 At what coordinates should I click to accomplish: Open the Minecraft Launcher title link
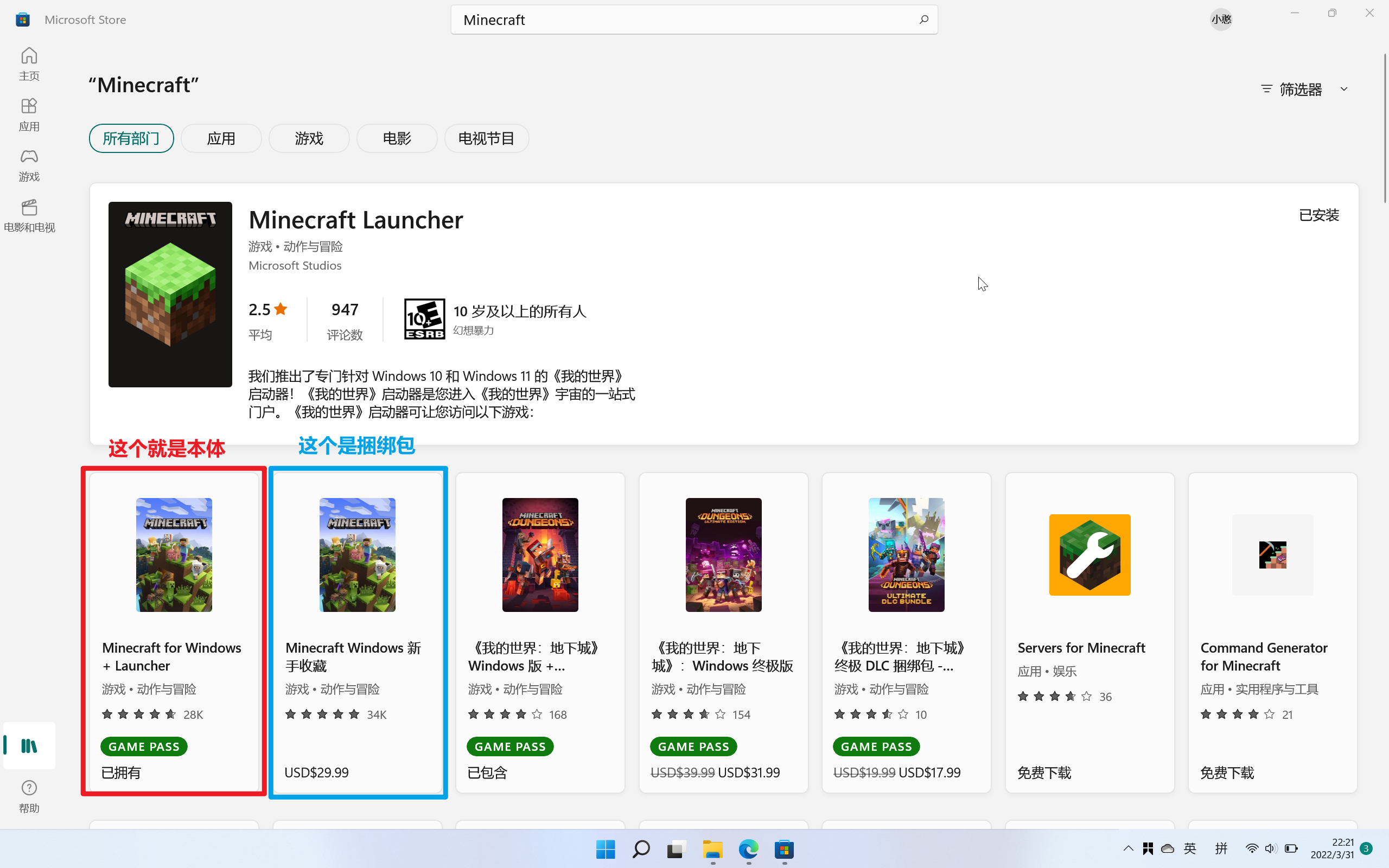click(356, 220)
